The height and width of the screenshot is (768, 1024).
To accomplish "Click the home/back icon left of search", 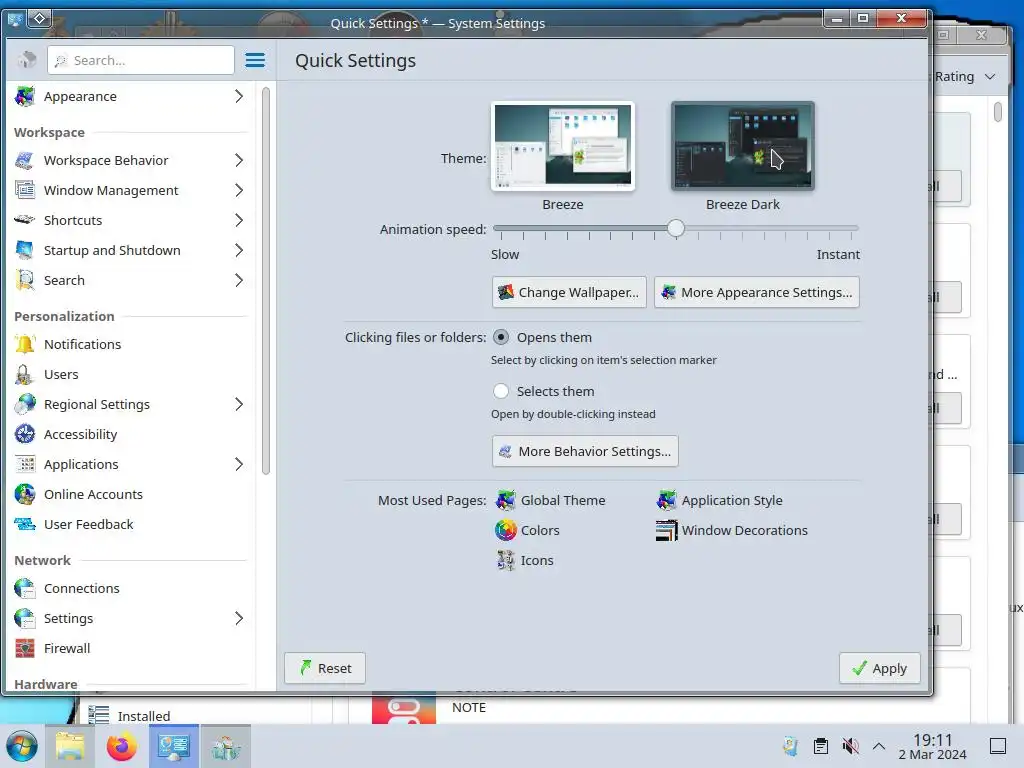I will [27, 60].
